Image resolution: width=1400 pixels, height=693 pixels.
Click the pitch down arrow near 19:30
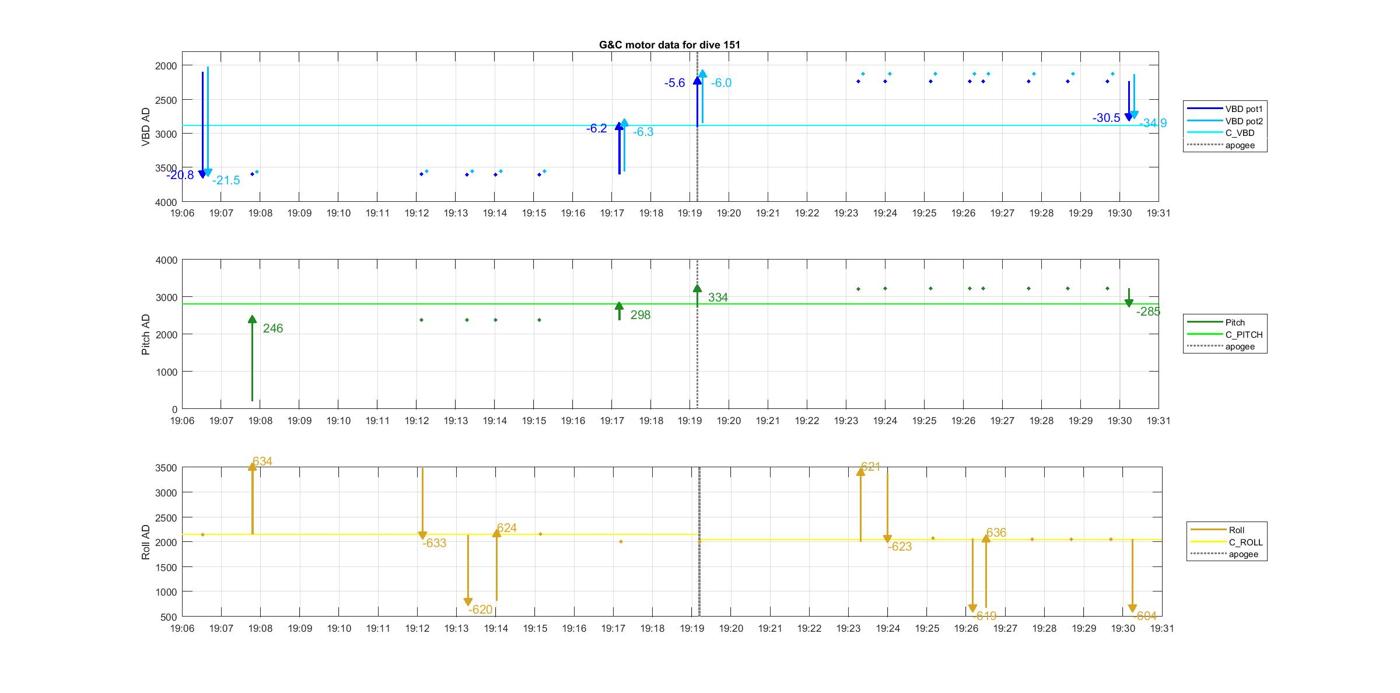pyautogui.click(x=1128, y=298)
